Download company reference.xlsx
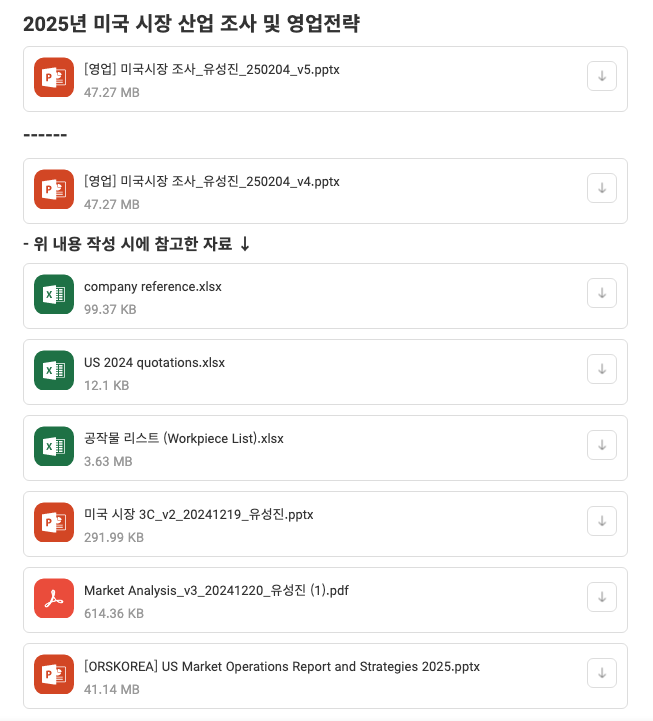Image resolution: width=653 pixels, height=721 pixels. click(601, 293)
